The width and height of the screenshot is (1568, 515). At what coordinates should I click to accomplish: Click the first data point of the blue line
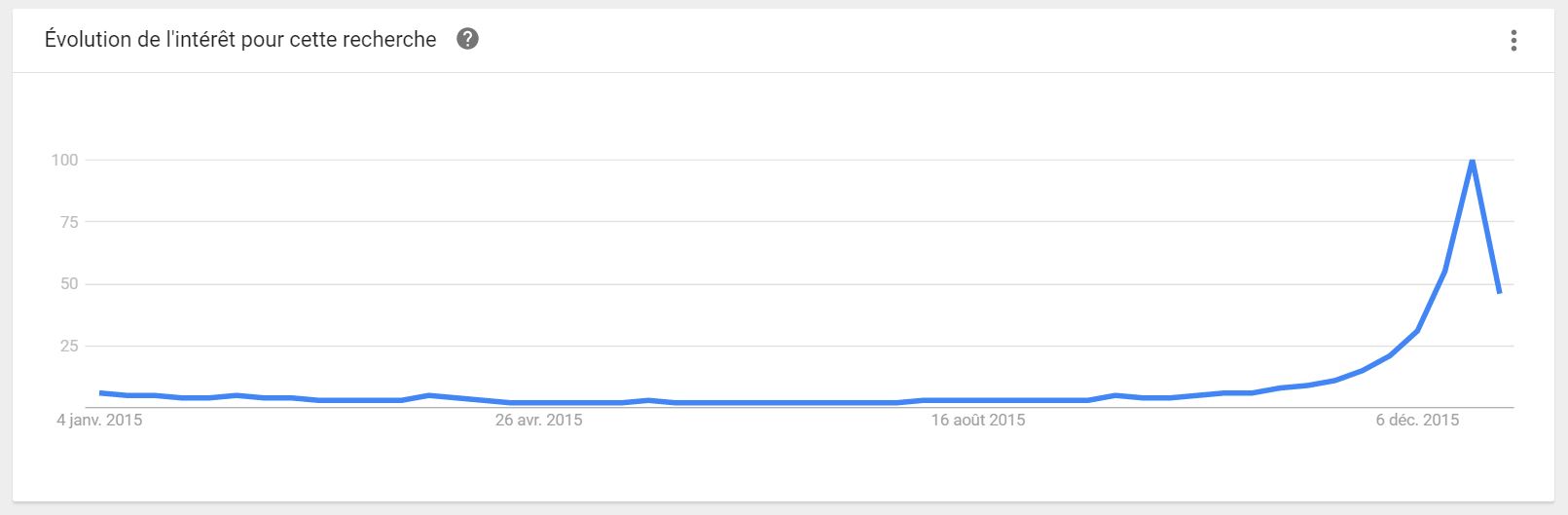click(101, 392)
